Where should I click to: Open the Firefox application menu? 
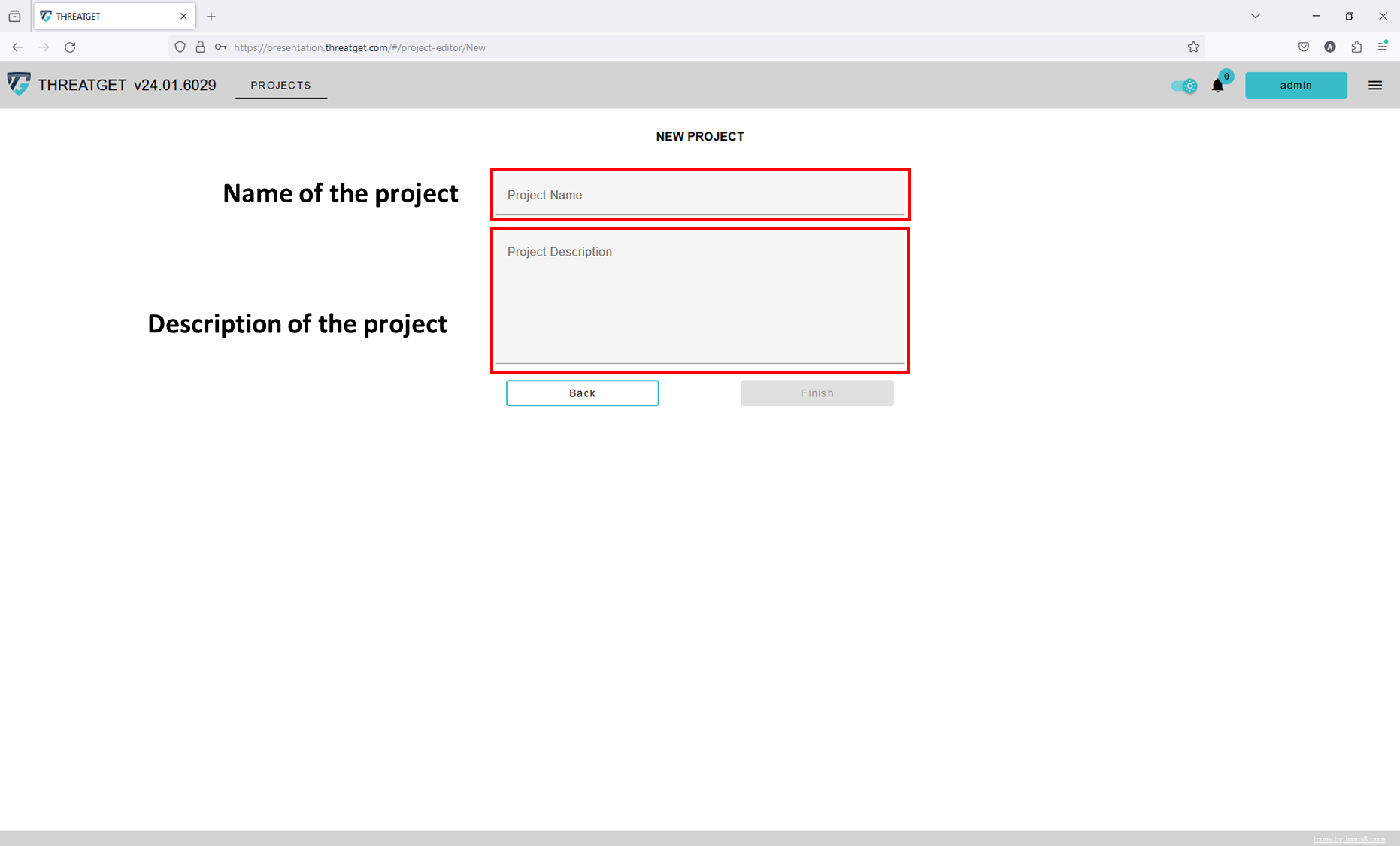coord(1383,47)
